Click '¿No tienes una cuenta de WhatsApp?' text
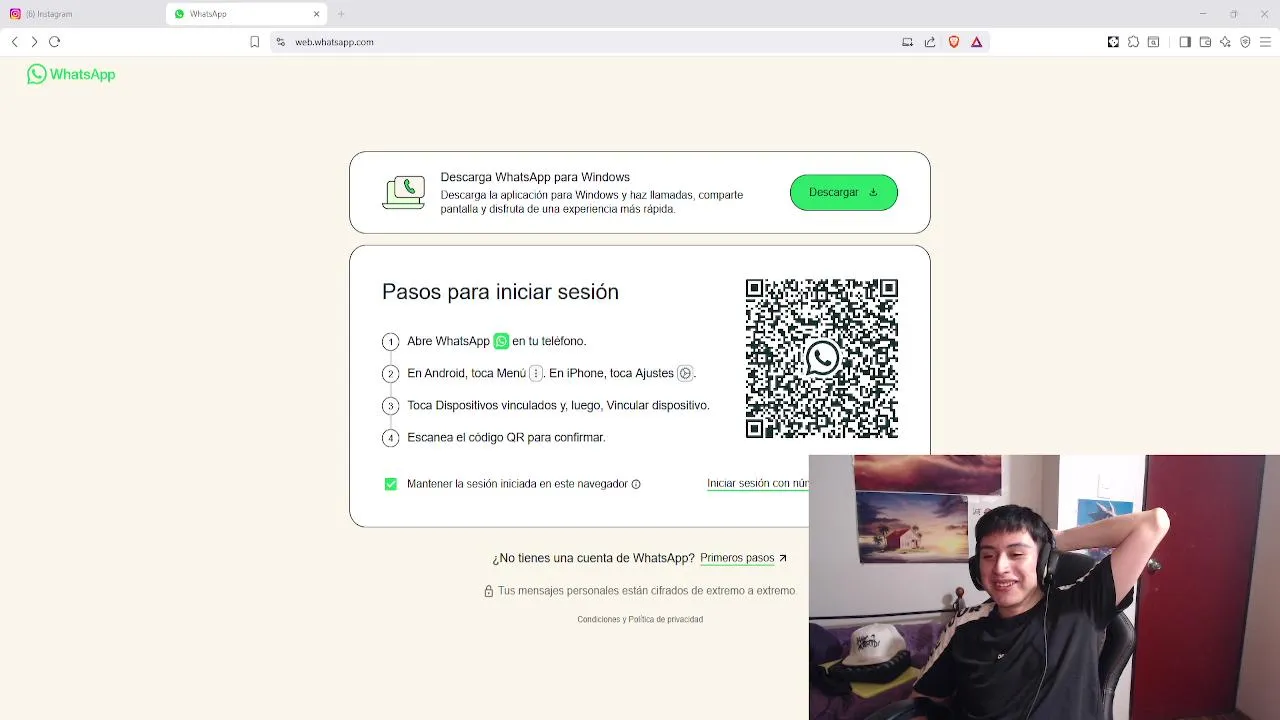1280x720 pixels. coord(593,558)
